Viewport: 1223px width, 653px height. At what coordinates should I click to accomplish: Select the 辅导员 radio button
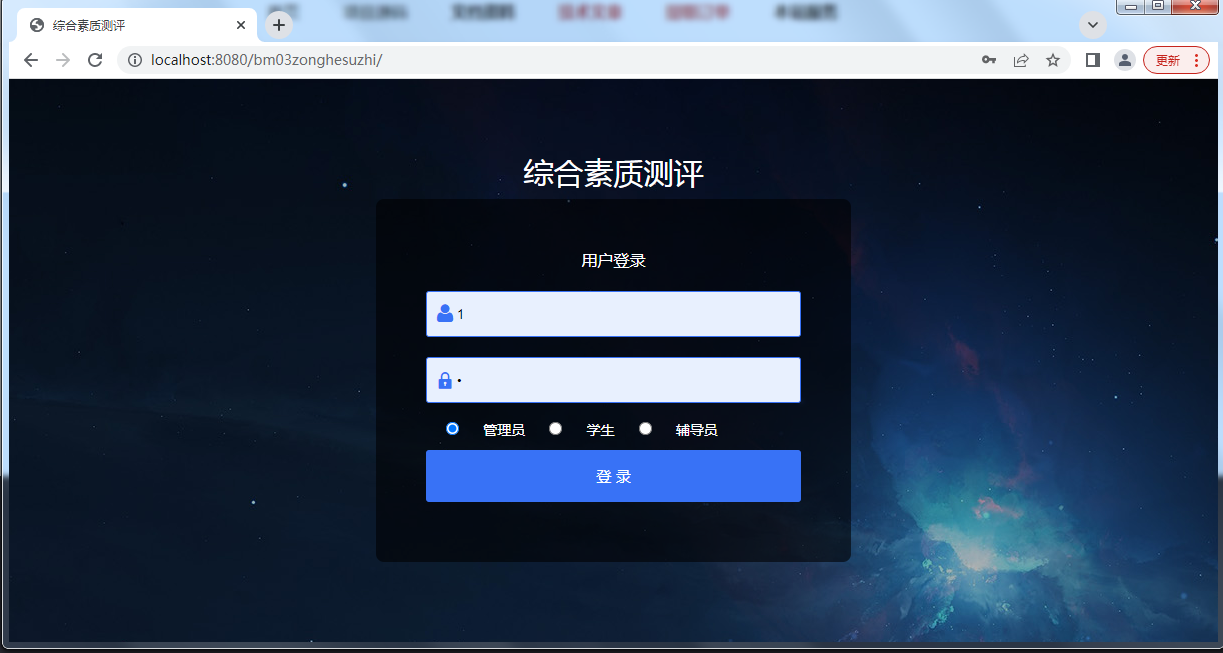(646, 428)
